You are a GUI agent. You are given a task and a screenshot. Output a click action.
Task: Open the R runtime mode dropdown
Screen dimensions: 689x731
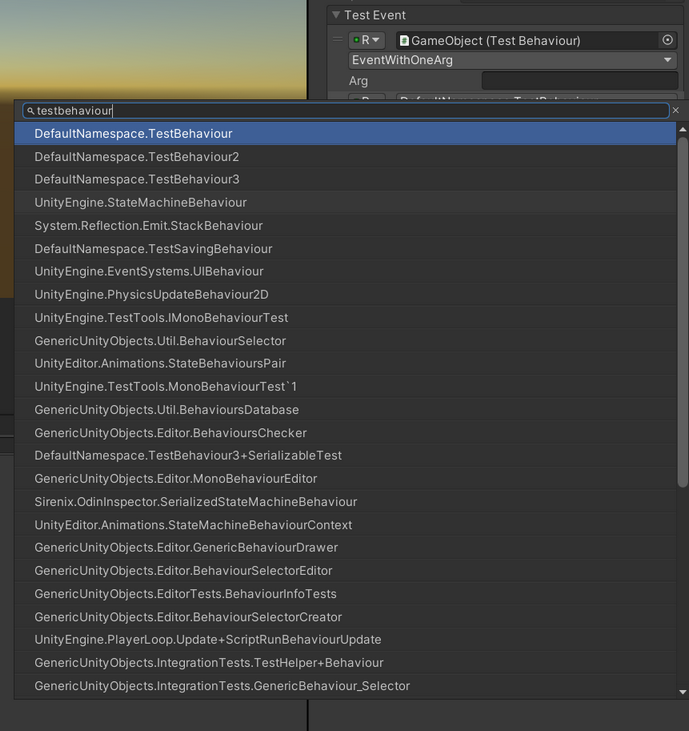[x=367, y=41]
